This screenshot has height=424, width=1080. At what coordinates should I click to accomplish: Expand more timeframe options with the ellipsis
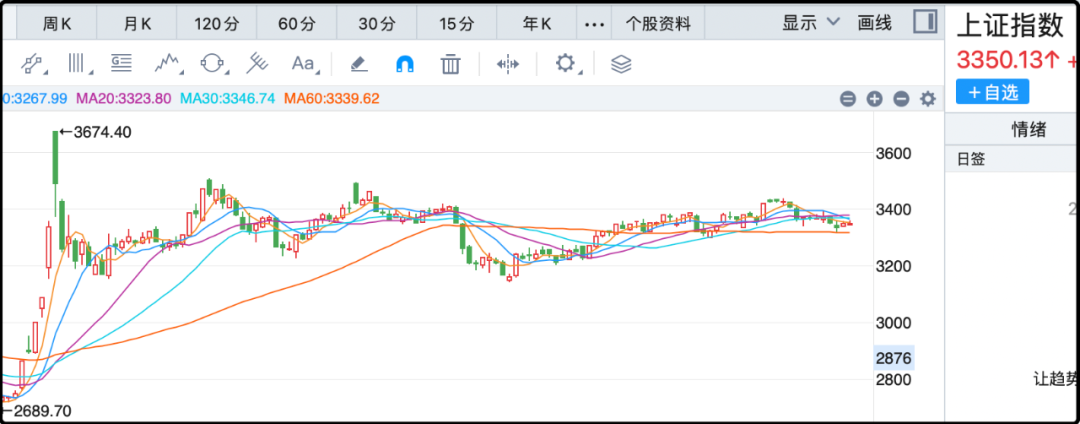594,23
